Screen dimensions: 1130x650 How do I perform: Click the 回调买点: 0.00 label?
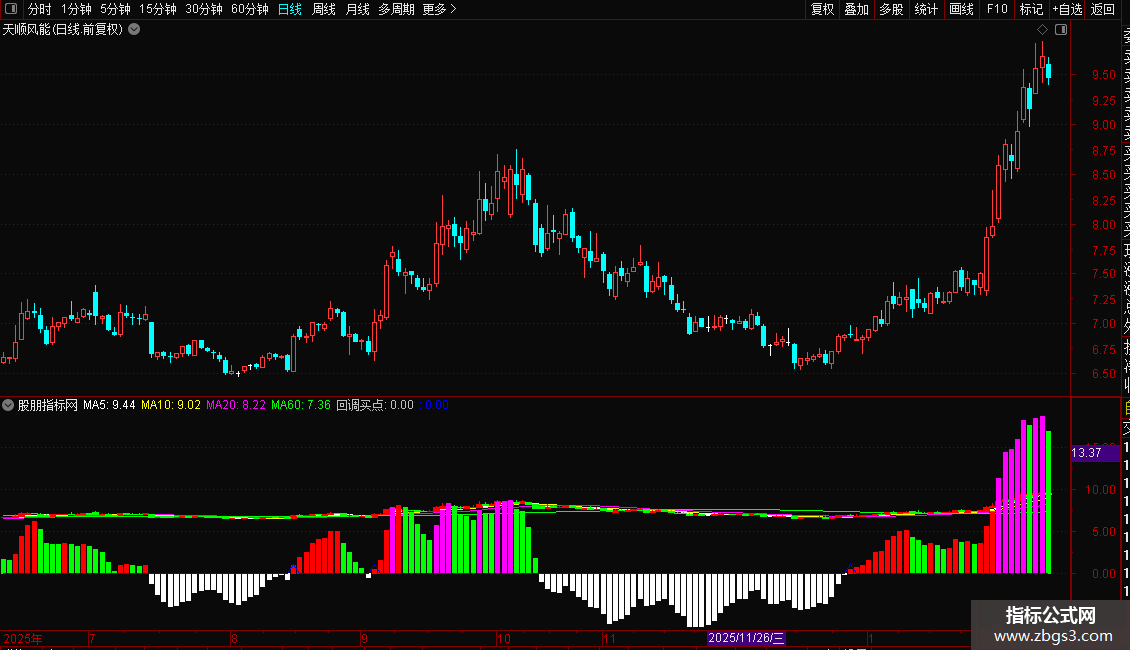pos(375,405)
